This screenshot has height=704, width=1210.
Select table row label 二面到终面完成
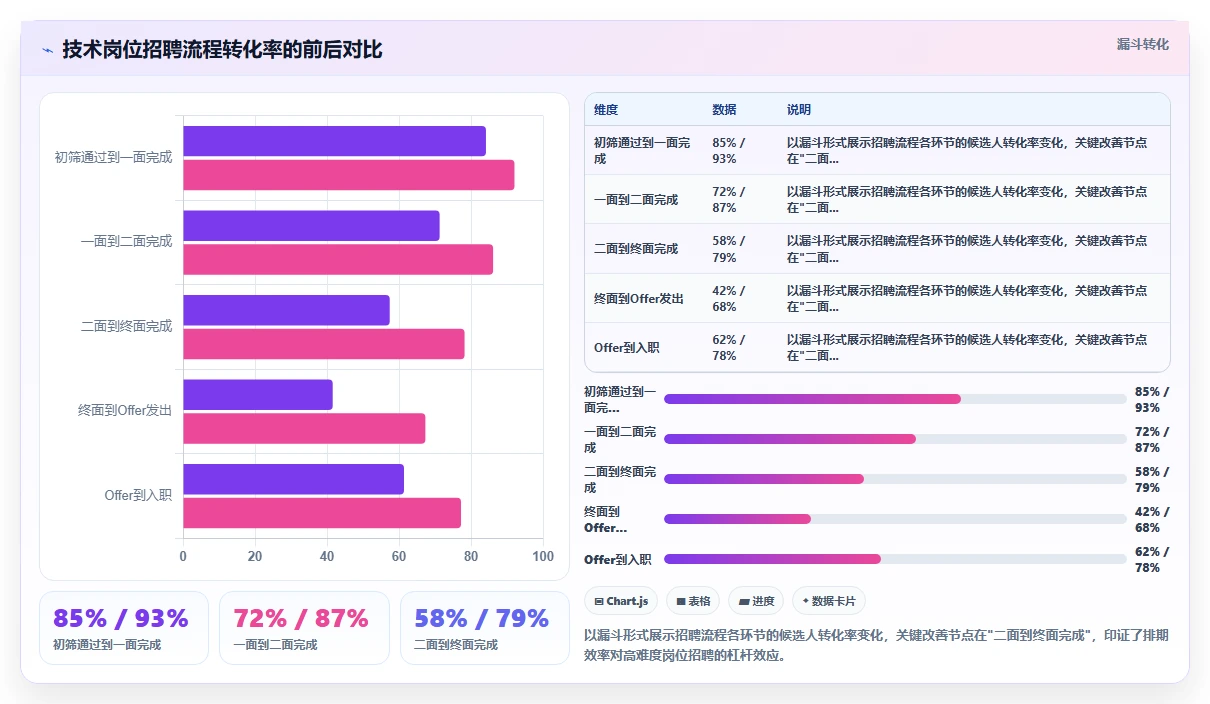(x=636, y=249)
